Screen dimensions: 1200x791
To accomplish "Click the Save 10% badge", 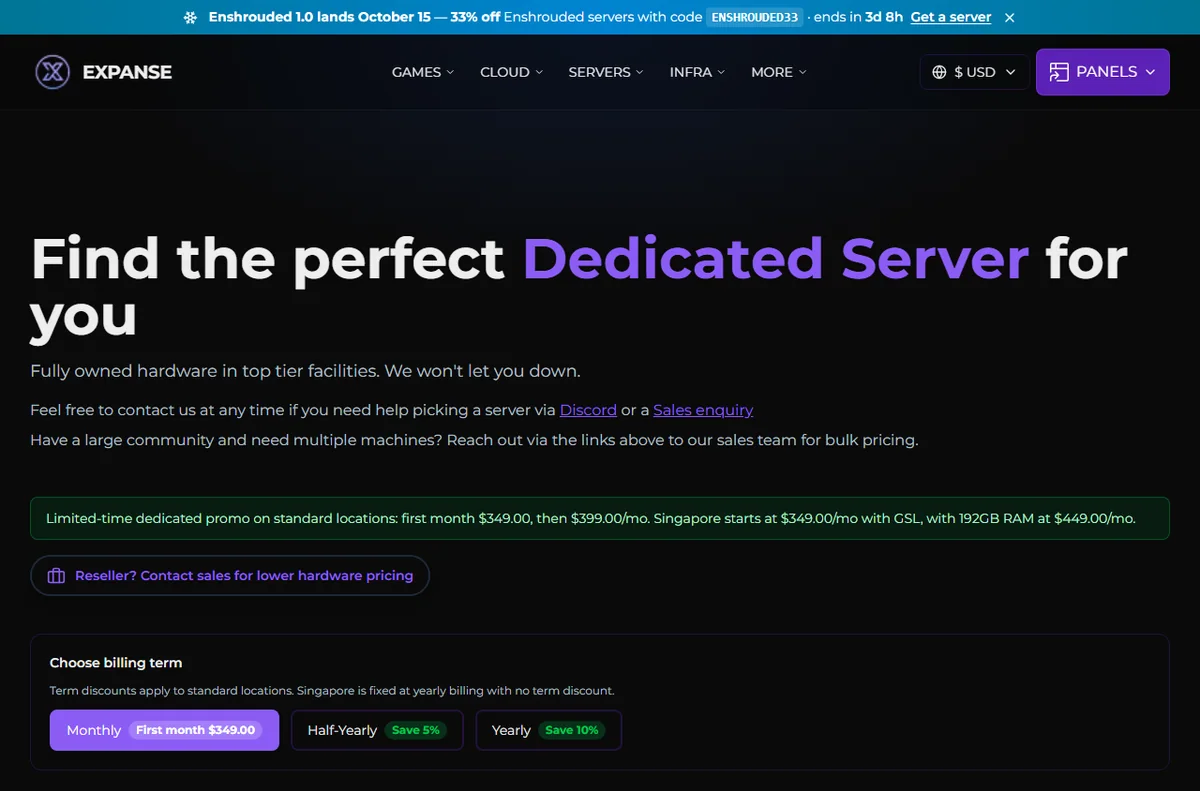I will 572,730.
